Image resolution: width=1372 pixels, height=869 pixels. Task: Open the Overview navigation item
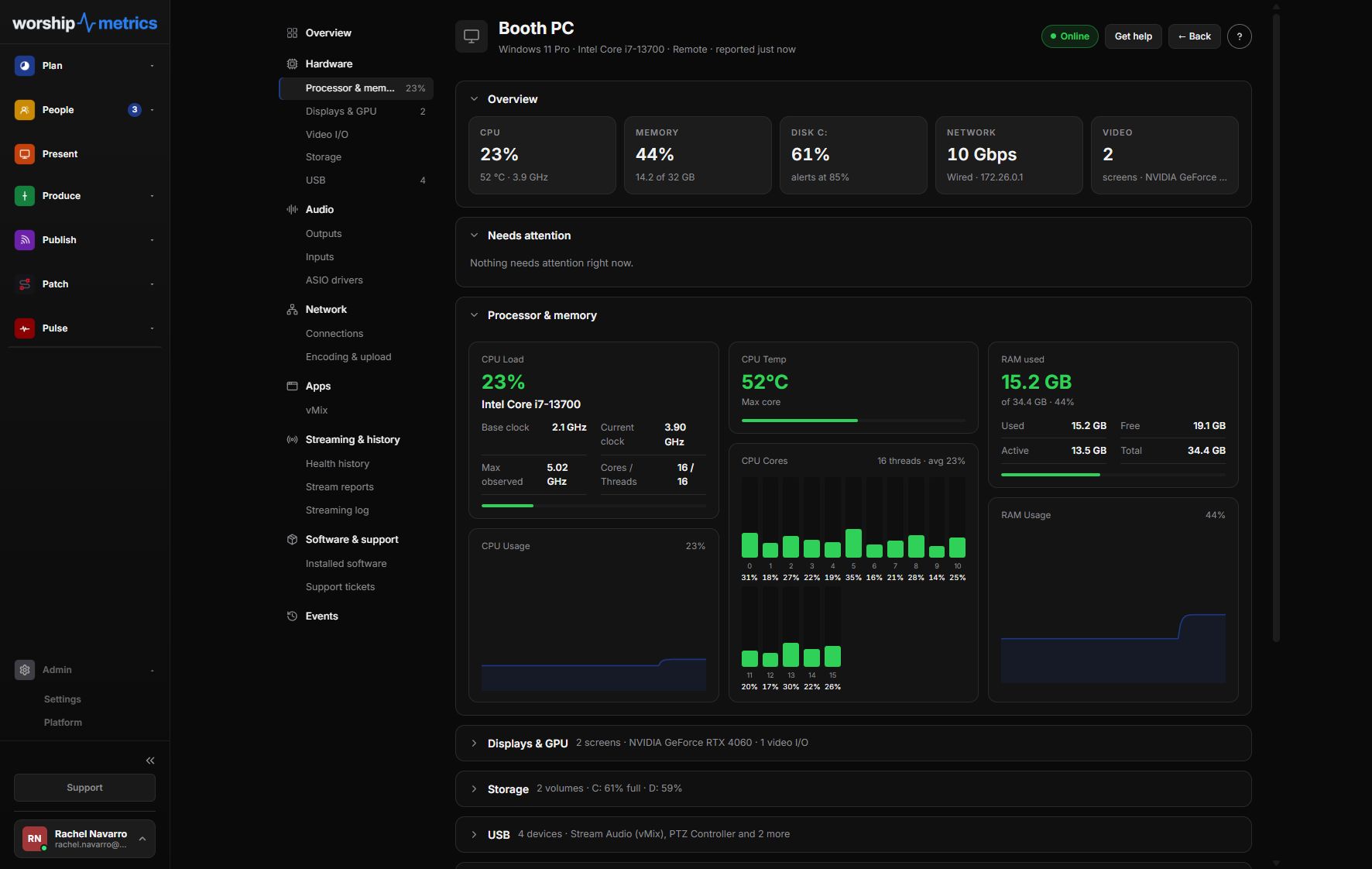tap(356, 33)
